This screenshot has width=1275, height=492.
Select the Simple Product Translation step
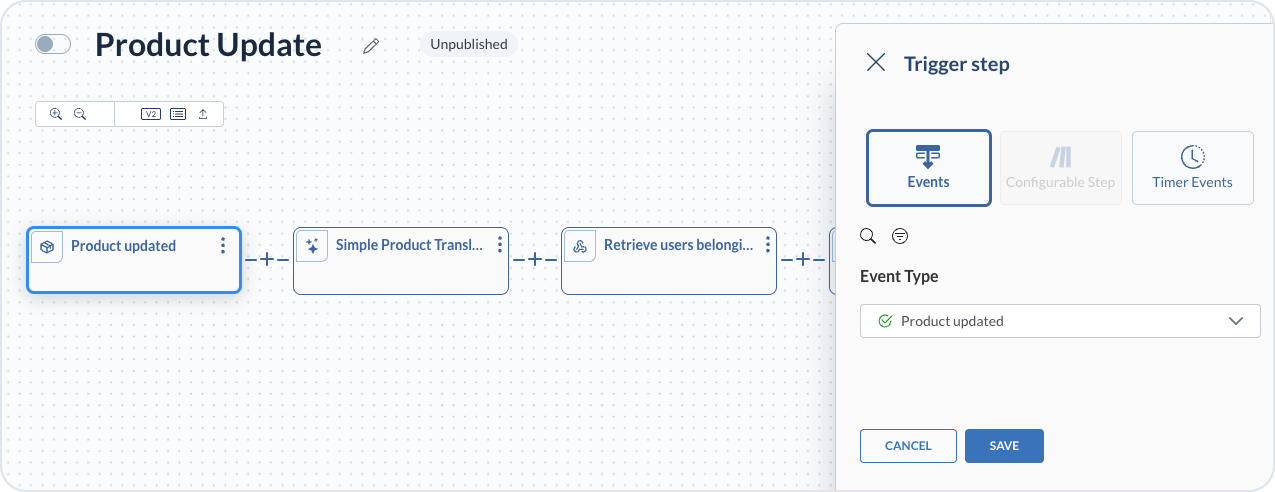pyautogui.click(x=400, y=260)
